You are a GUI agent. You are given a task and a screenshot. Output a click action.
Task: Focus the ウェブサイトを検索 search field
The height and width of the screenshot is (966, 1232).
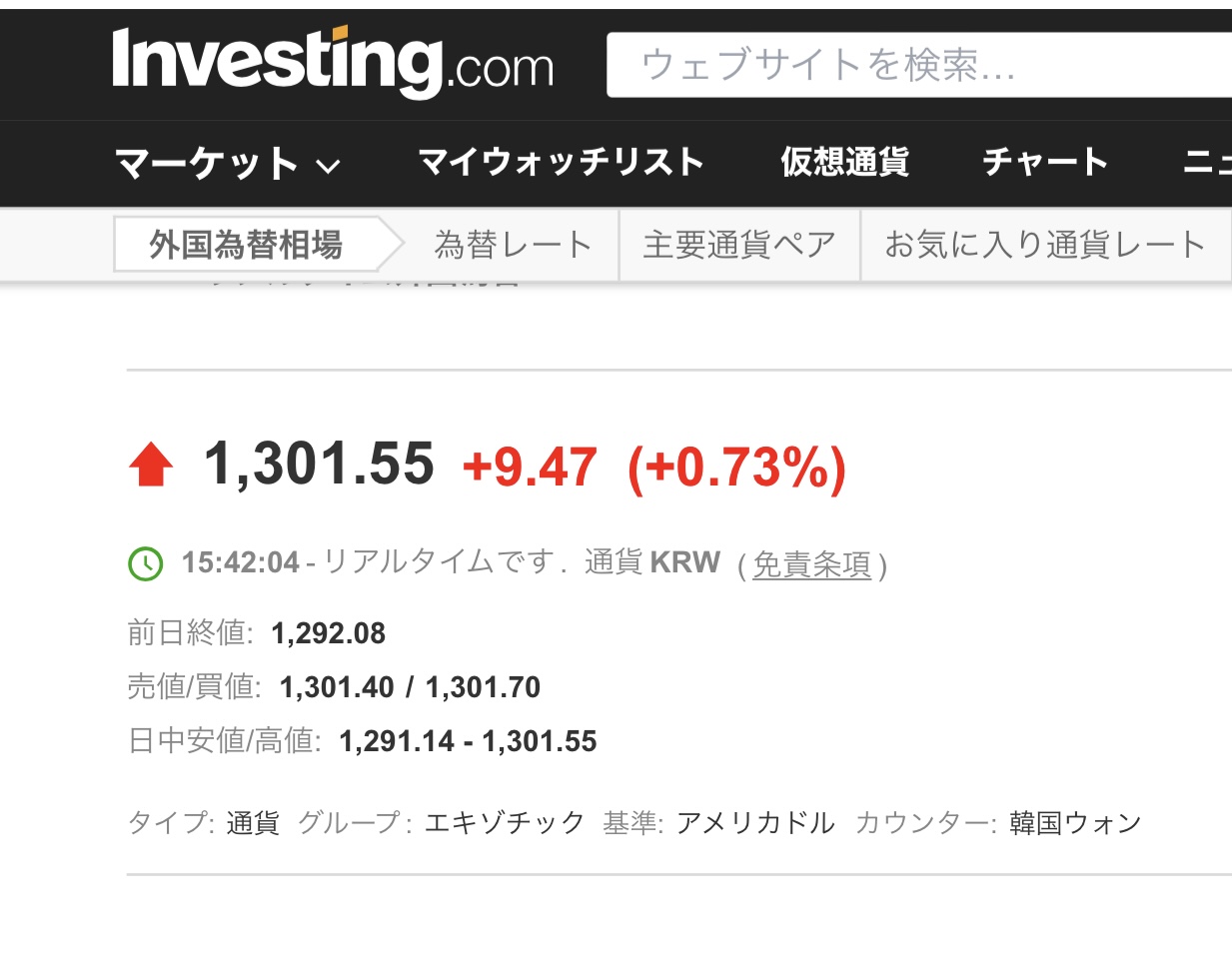919,65
